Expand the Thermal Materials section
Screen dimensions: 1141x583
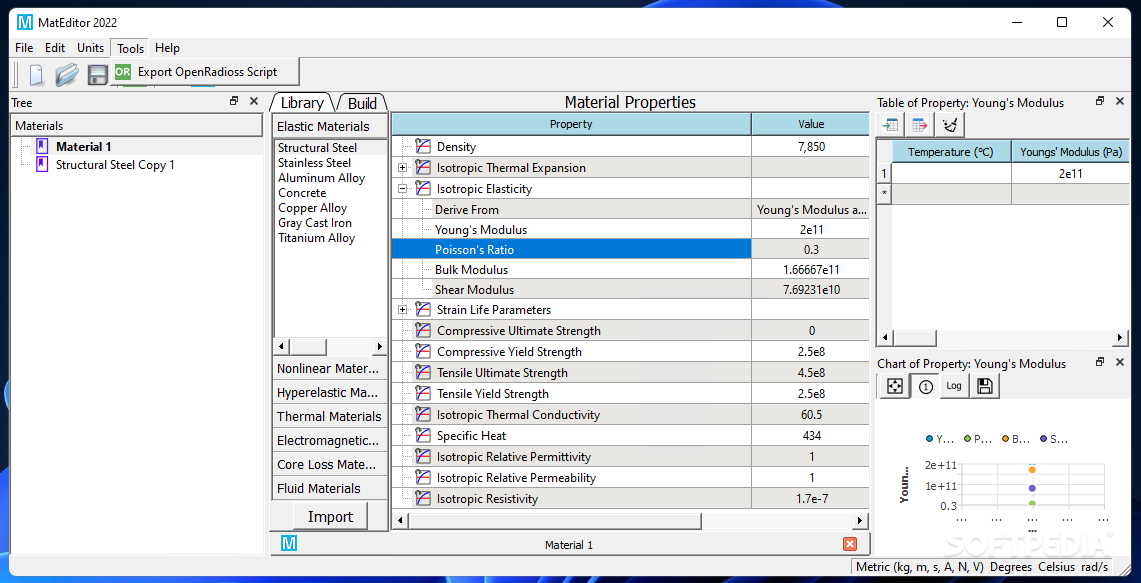[x=329, y=416]
